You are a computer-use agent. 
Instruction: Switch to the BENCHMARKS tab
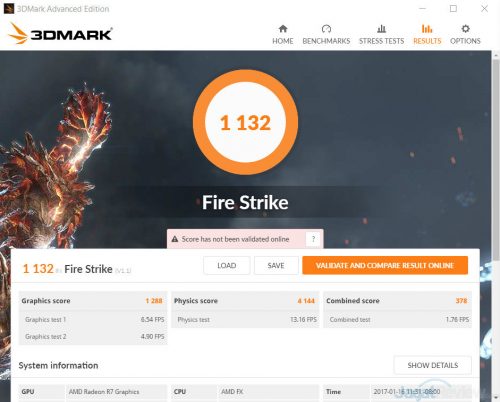point(326,41)
